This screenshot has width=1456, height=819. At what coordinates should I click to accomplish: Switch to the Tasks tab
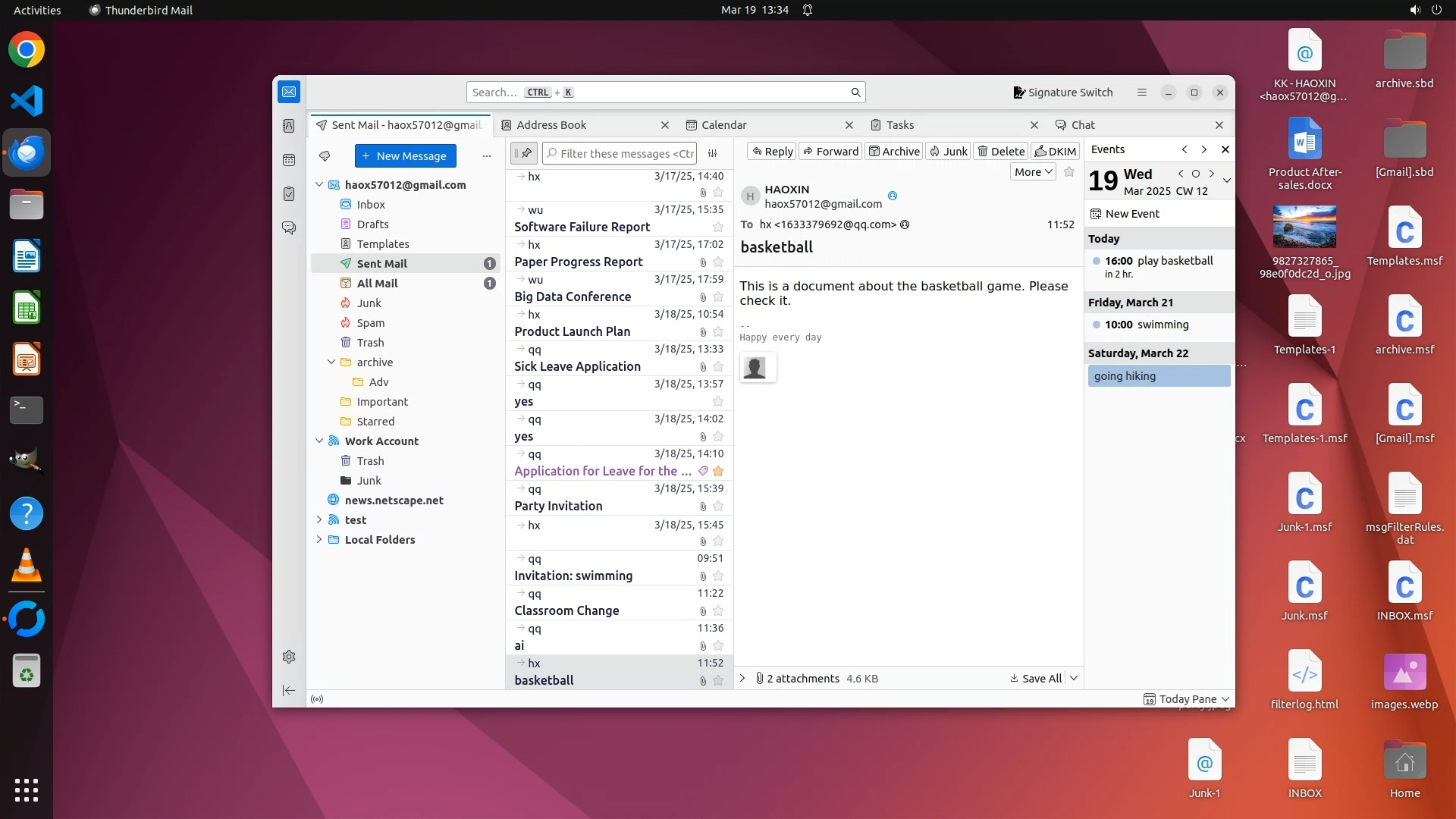point(900,125)
